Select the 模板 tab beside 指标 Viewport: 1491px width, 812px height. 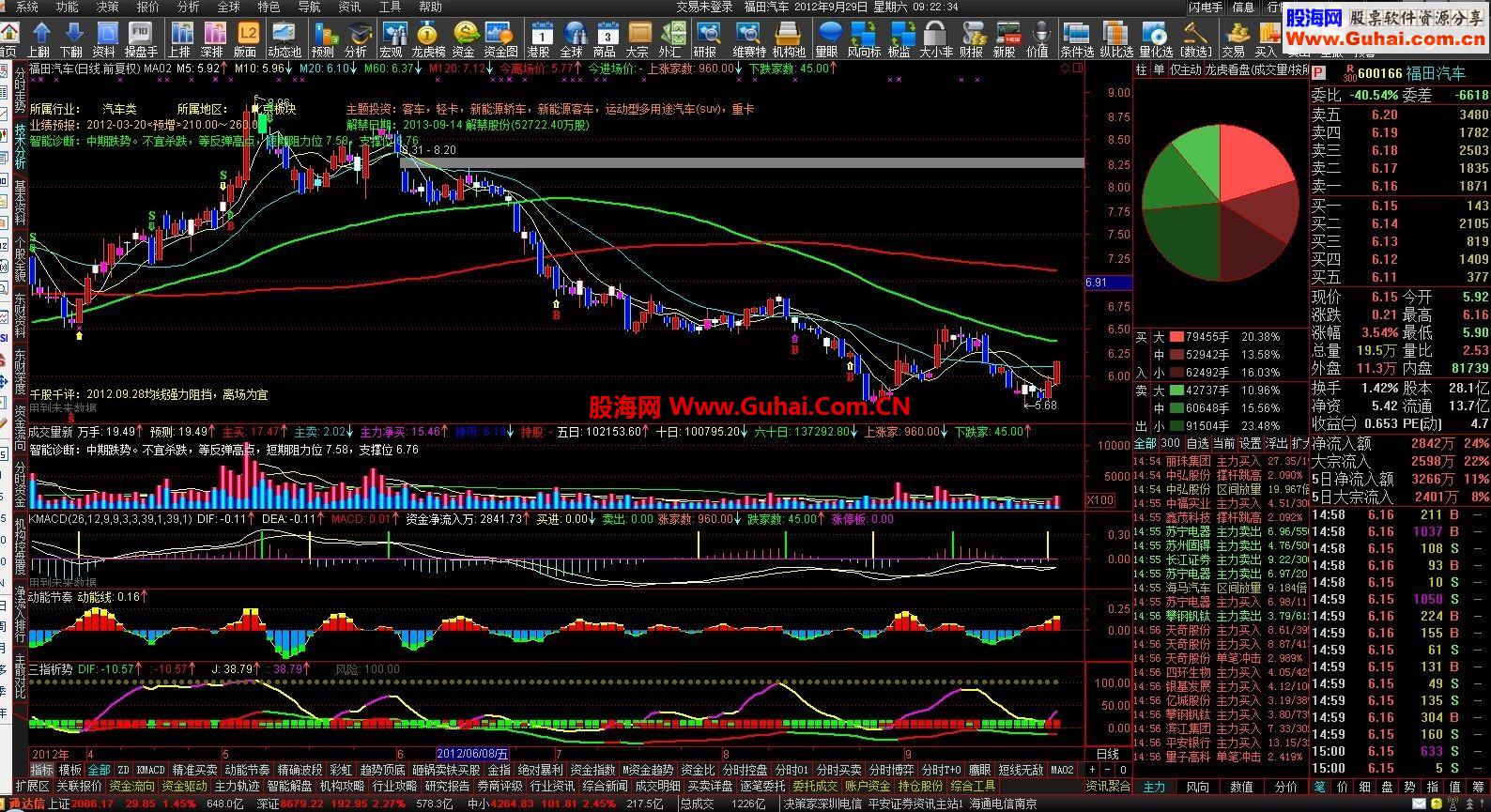point(70,770)
